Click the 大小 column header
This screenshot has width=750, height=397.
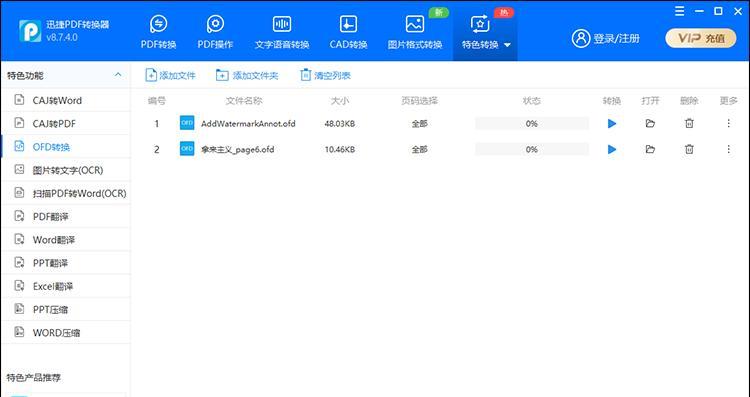tap(340, 101)
